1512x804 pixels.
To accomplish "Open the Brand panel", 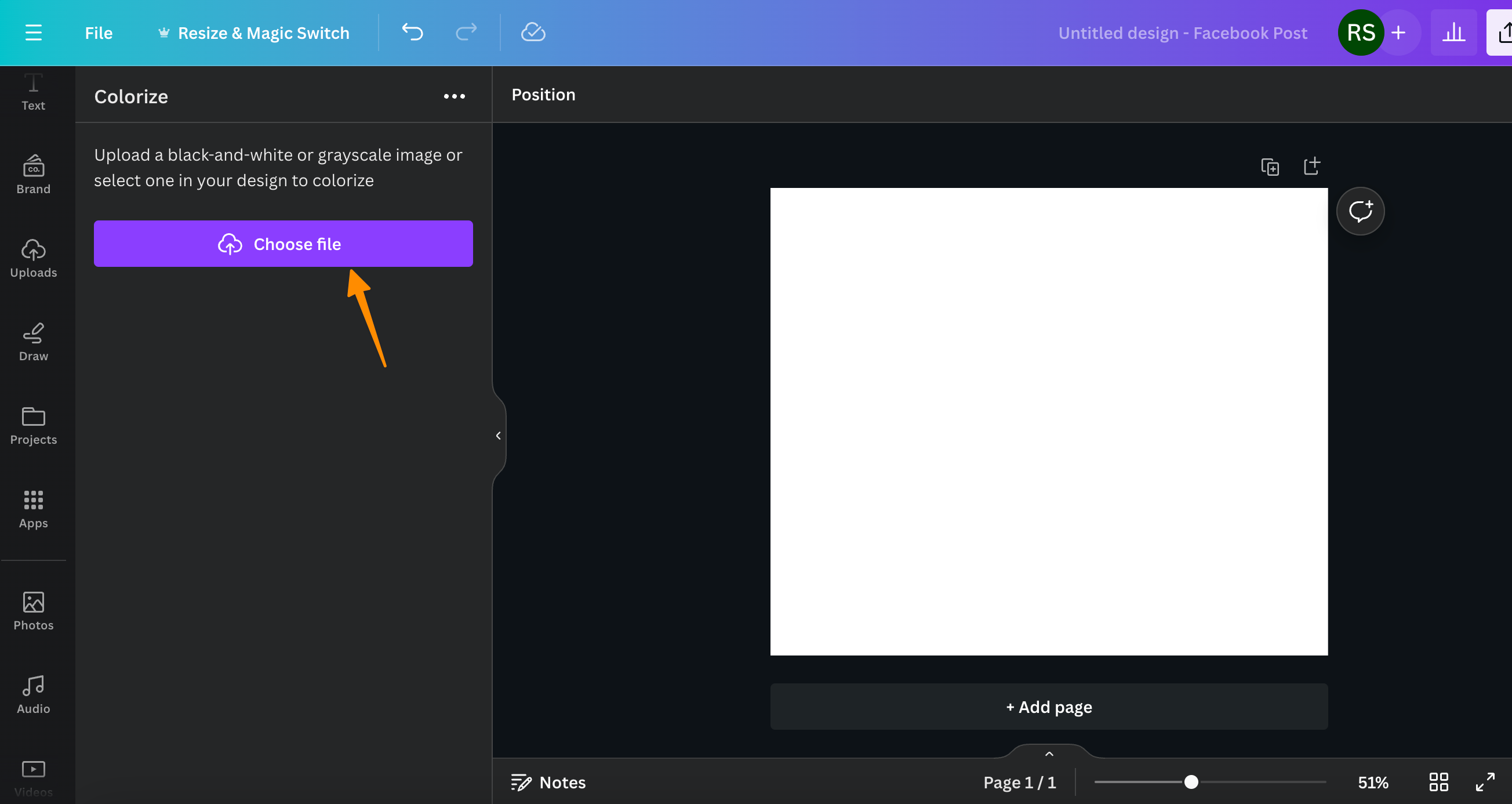I will 33,175.
